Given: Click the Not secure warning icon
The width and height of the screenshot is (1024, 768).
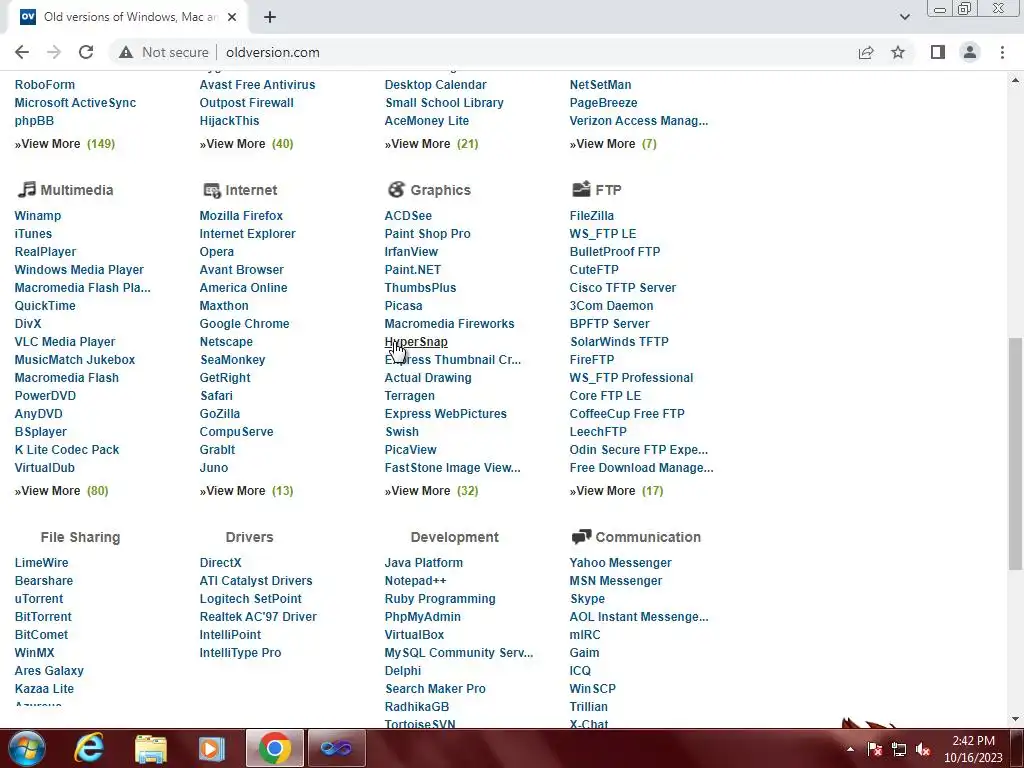Looking at the screenshot, I should [x=126, y=52].
